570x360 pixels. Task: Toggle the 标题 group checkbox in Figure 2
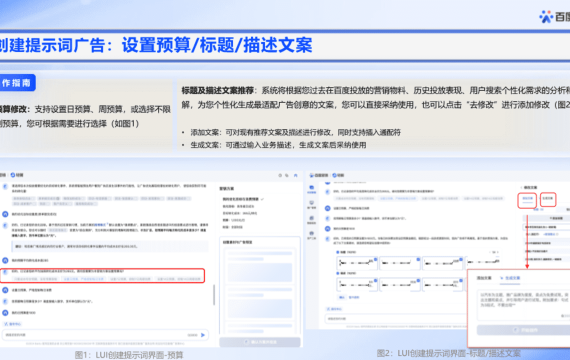(338, 252)
